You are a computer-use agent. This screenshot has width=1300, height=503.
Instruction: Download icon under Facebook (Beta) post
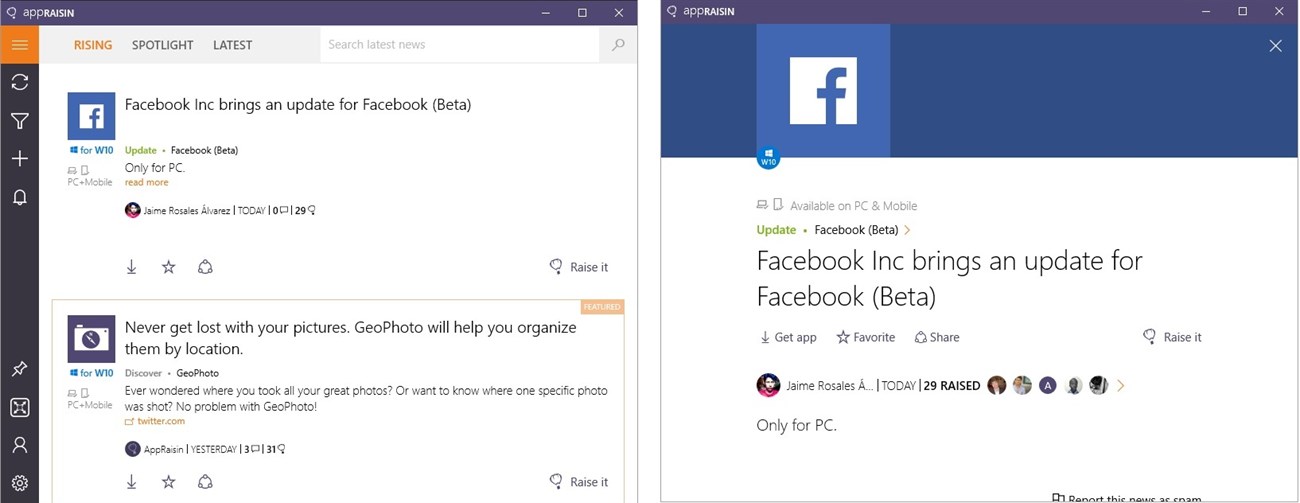[131, 267]
